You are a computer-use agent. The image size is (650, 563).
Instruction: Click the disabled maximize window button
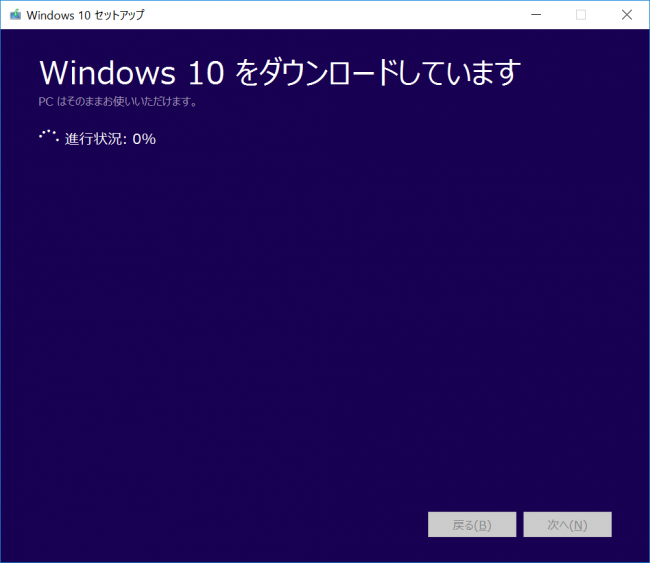[x=581, y=15]
